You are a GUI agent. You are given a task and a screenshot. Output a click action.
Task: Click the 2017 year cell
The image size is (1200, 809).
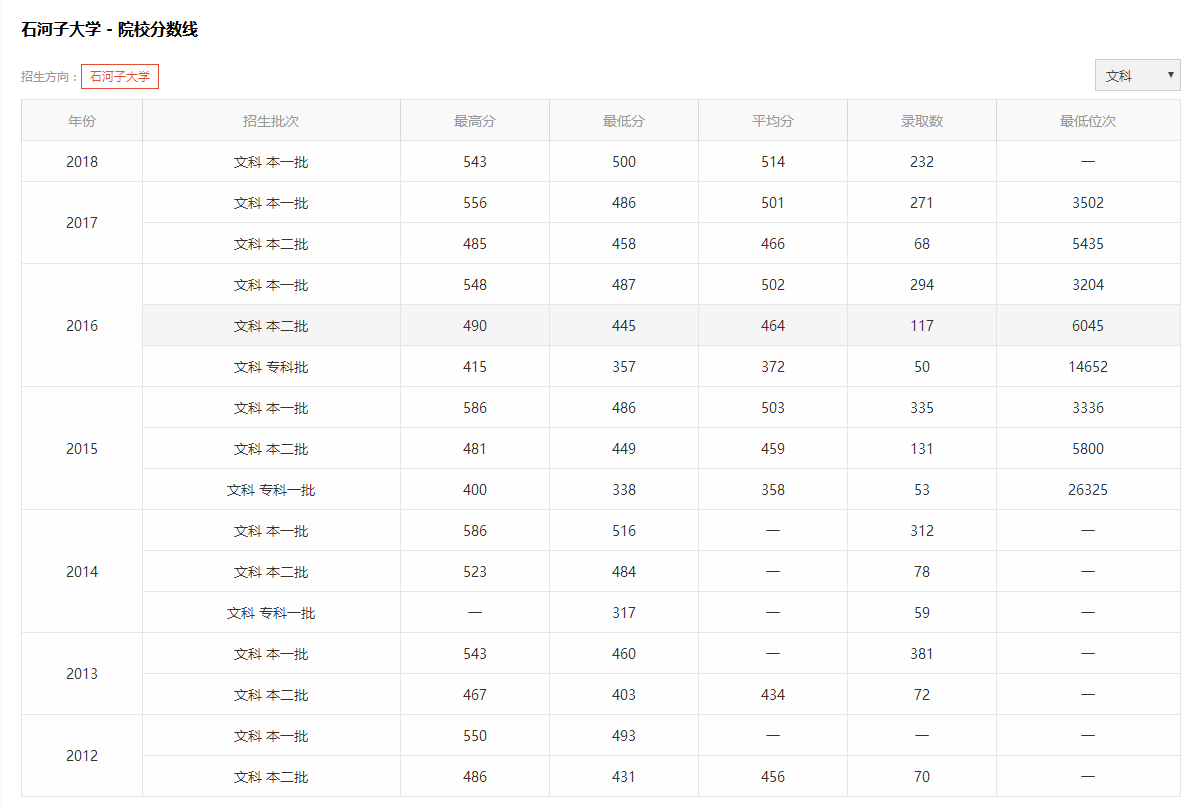pyautogui.click(x=82, y=223)
